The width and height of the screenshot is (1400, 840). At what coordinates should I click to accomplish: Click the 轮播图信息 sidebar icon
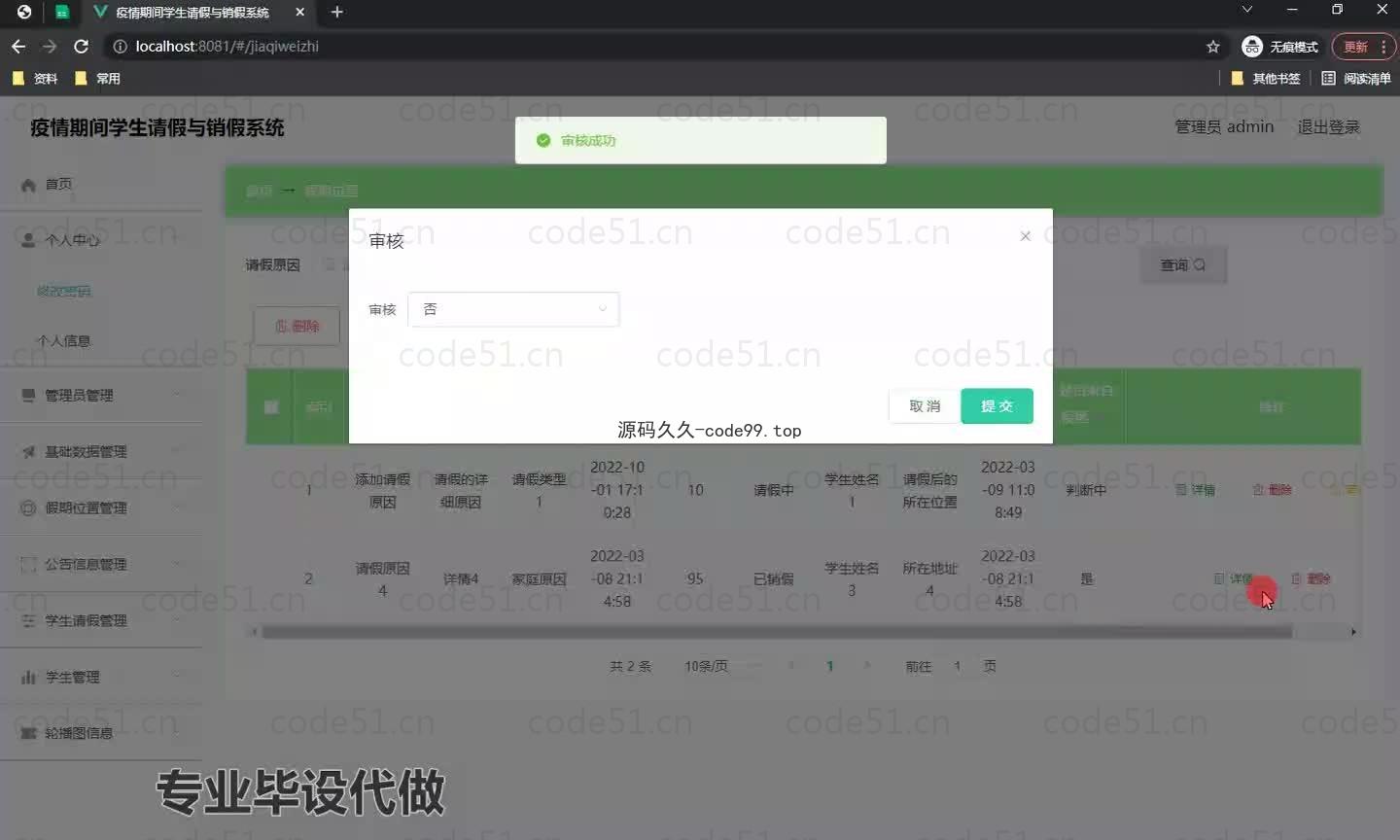coord(28,733)
